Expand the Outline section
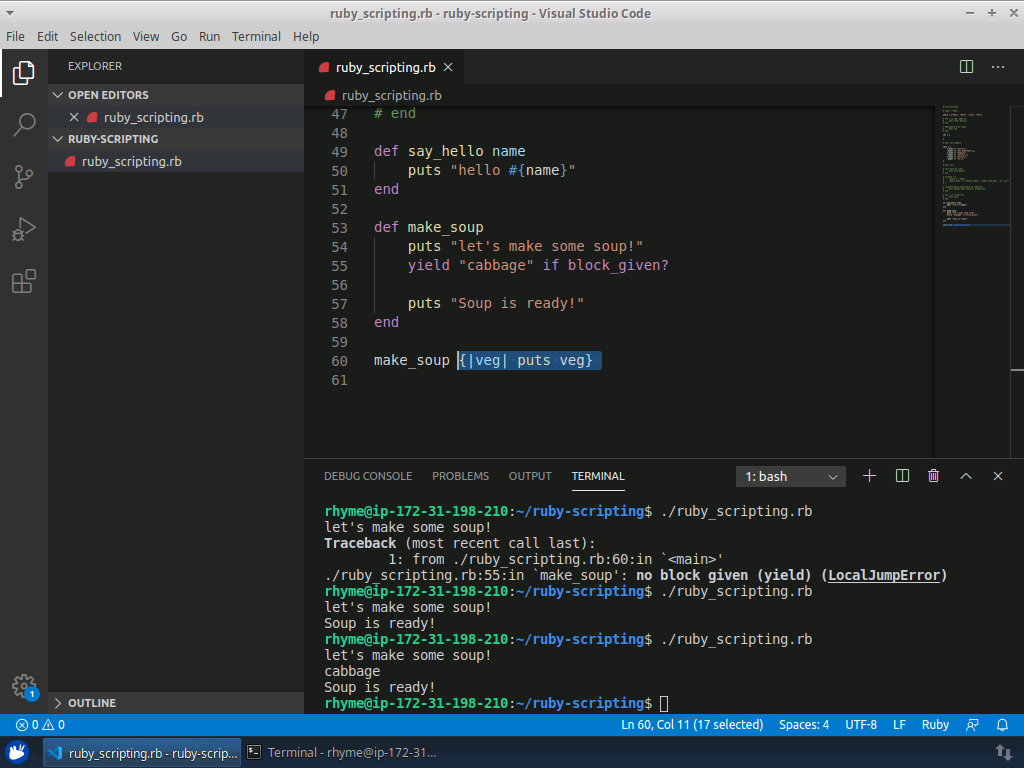The width and height of the screenshot is (1024, 768). tap(92, 703)
